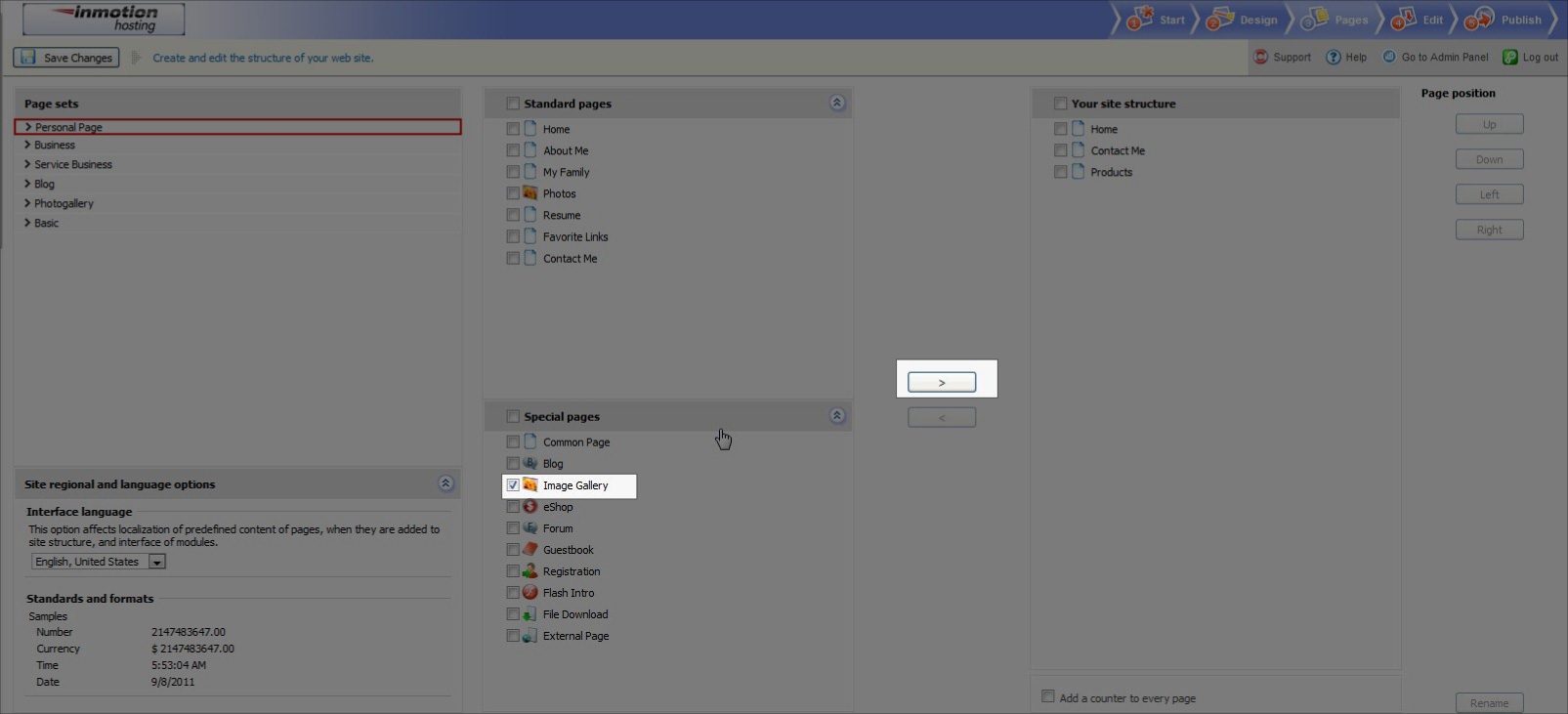Click the Help question mark icon
The image size is (1568, 714).
click(1333, 57)
